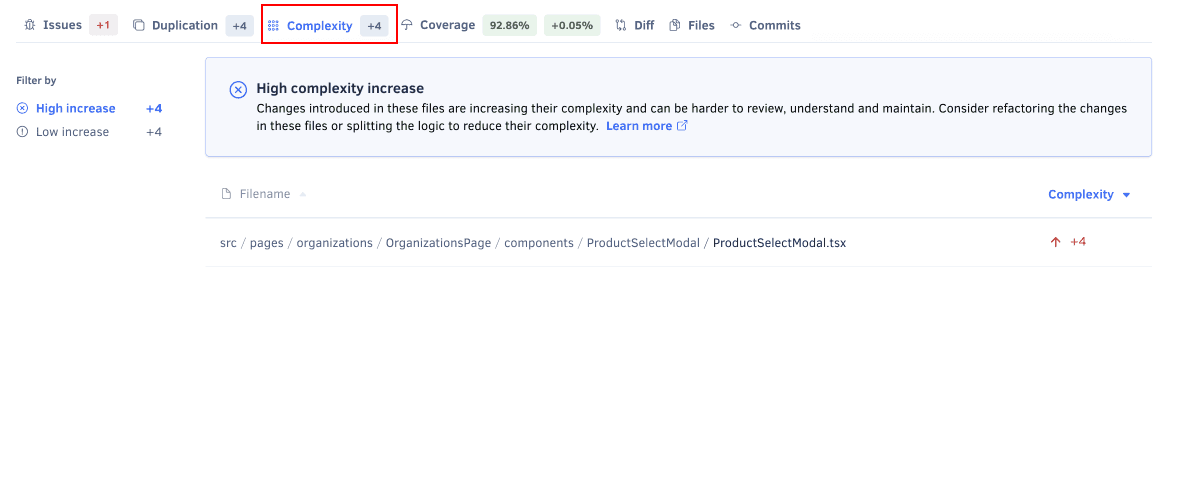Click the +4 complexity value in file row
Screen dimensions: 1180x486
pos(1078,242)
